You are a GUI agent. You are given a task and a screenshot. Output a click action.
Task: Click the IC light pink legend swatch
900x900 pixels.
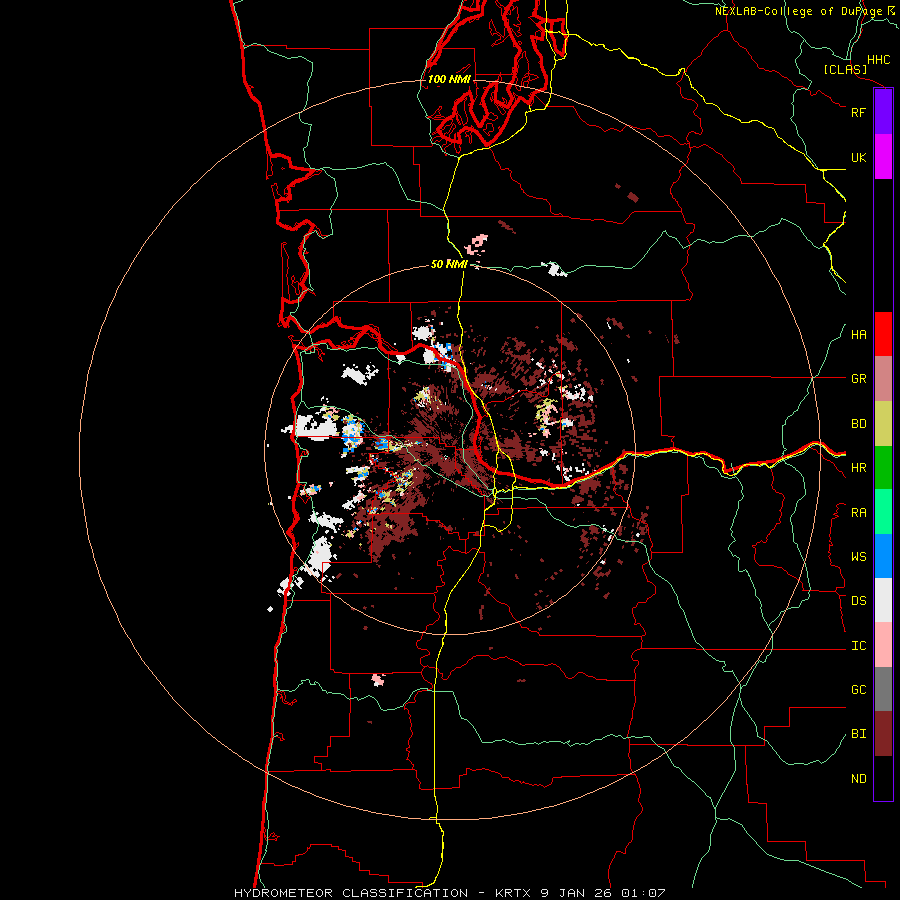point(883,645)
